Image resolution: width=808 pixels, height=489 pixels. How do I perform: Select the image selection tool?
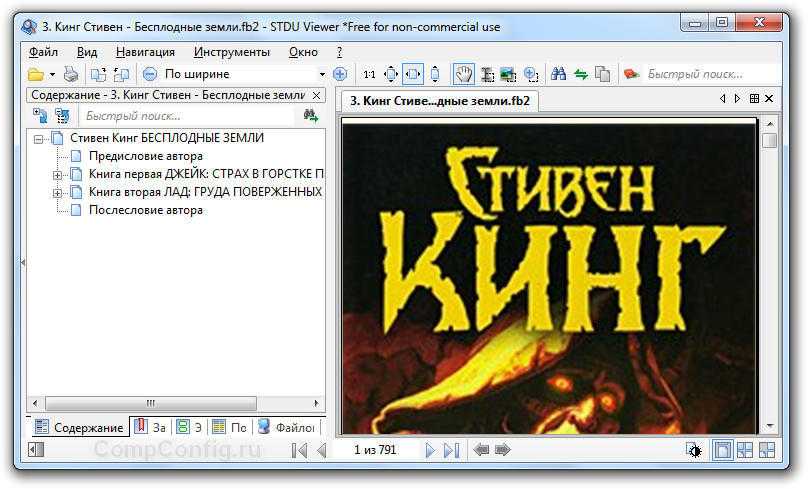tap(508, 75)
